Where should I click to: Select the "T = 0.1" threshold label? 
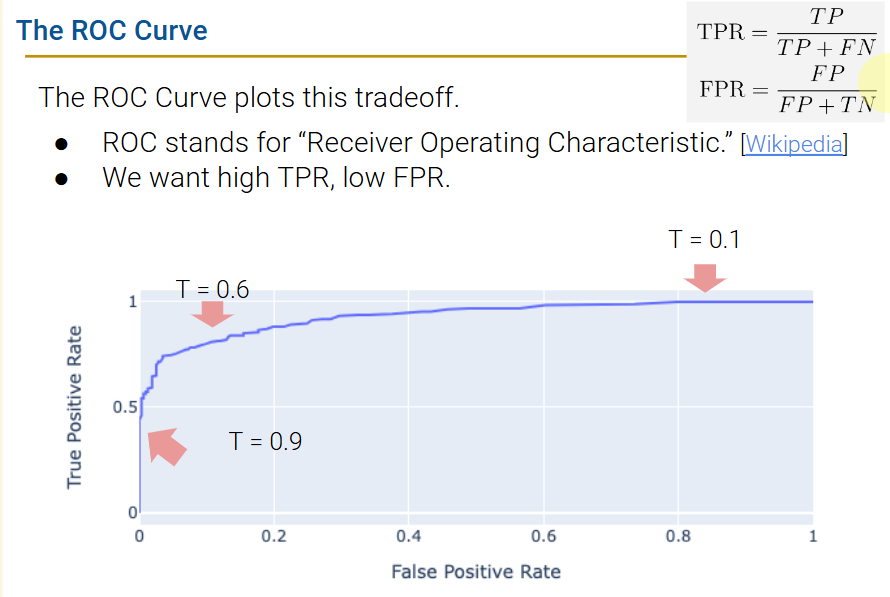[x=704, y=239]
